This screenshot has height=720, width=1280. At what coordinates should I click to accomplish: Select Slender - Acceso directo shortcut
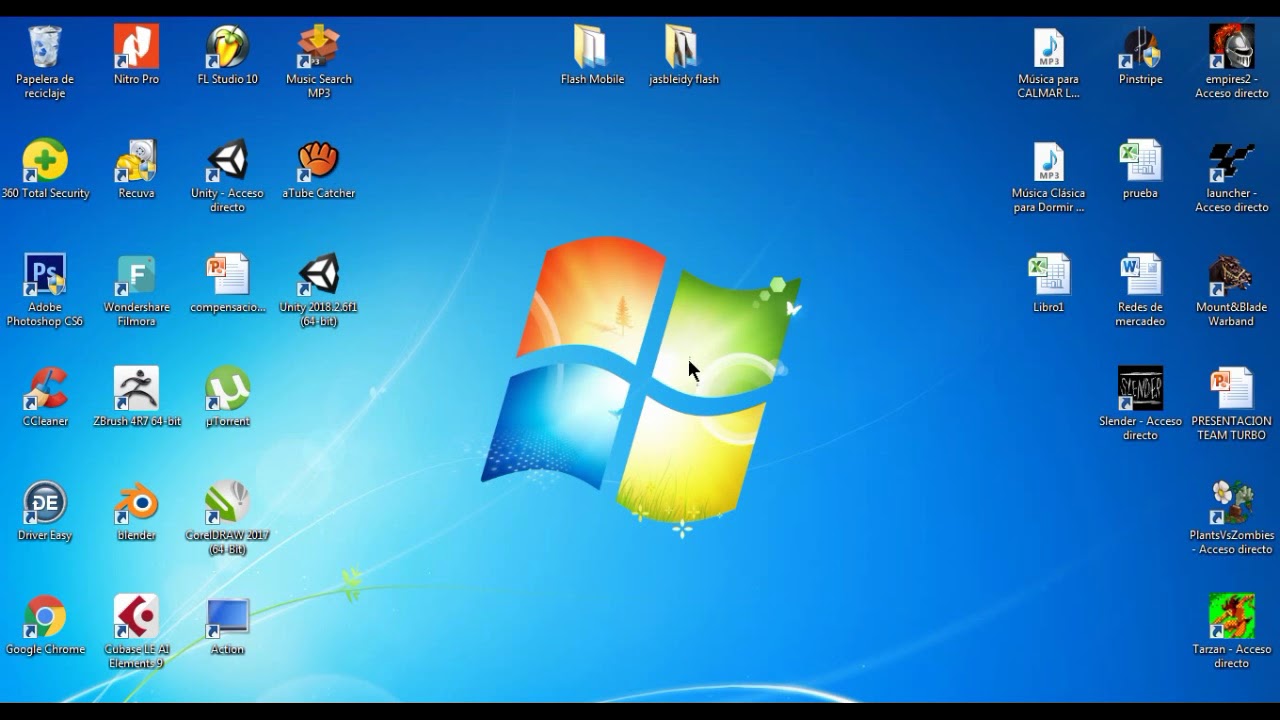(x=1140, y=389)
